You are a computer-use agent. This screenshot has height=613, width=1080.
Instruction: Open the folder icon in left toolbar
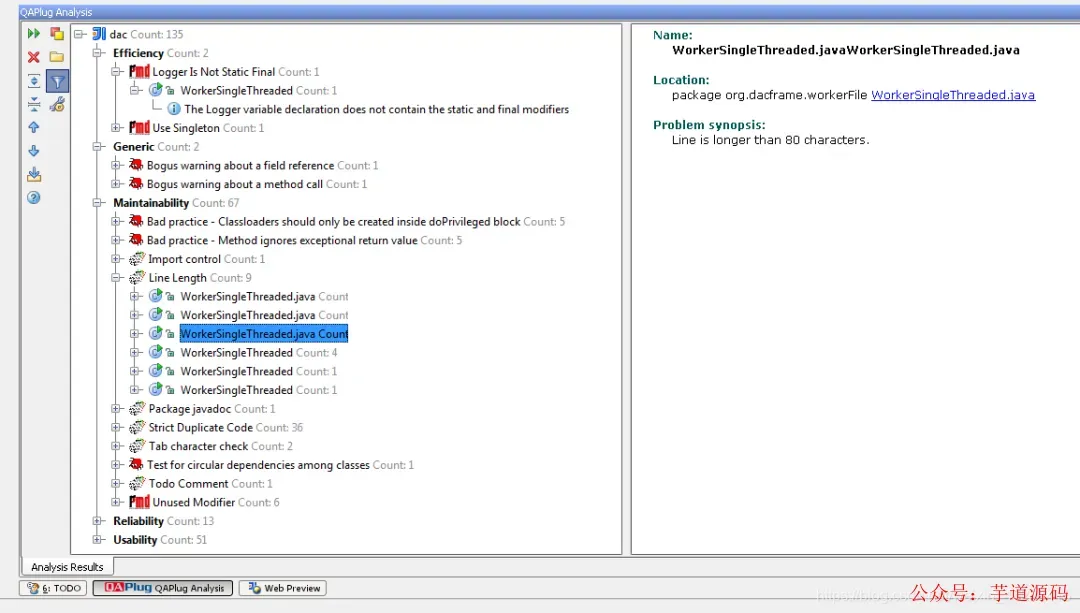point(56,57)
